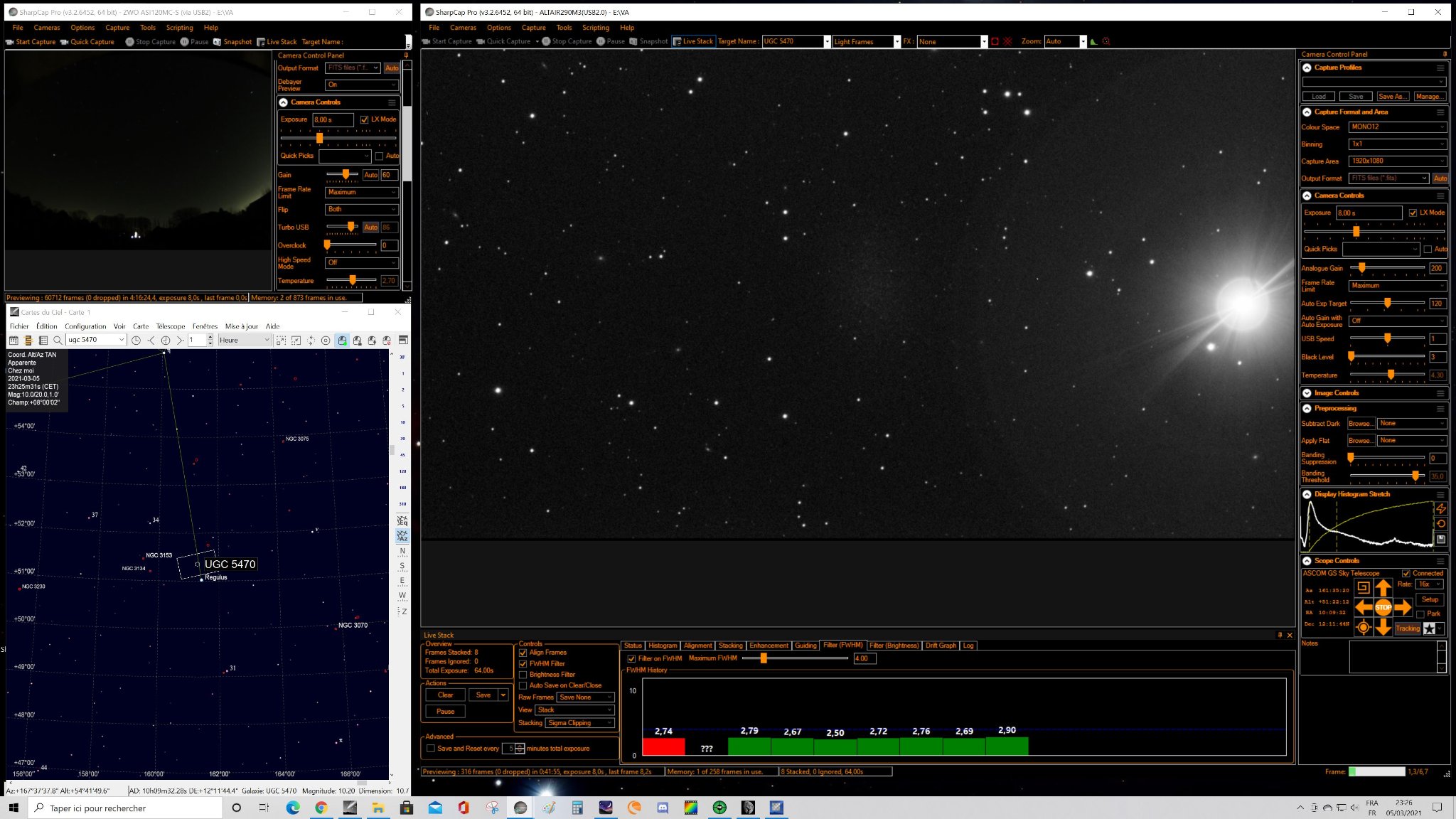
Task: Click the Windows taskbar search box
Action: (125, 808)
